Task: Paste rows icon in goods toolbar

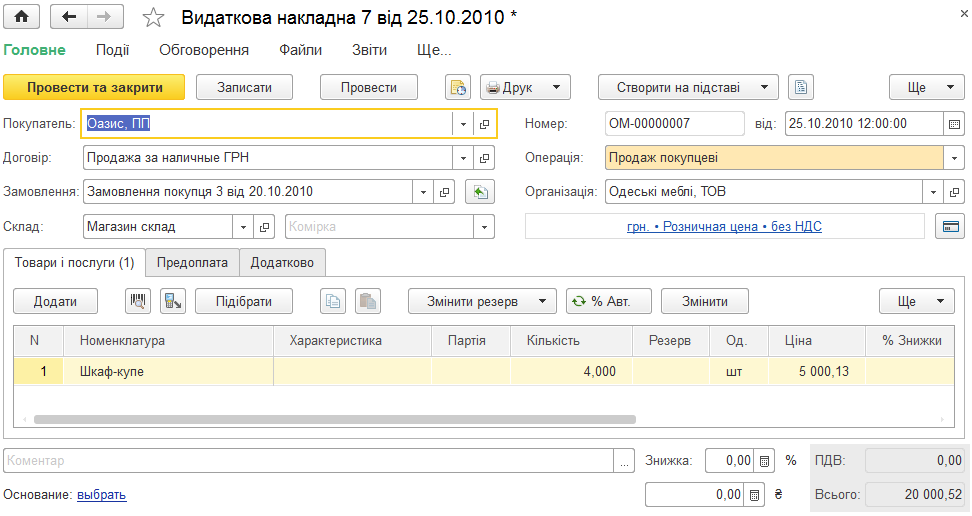Action: coord(368,301)
